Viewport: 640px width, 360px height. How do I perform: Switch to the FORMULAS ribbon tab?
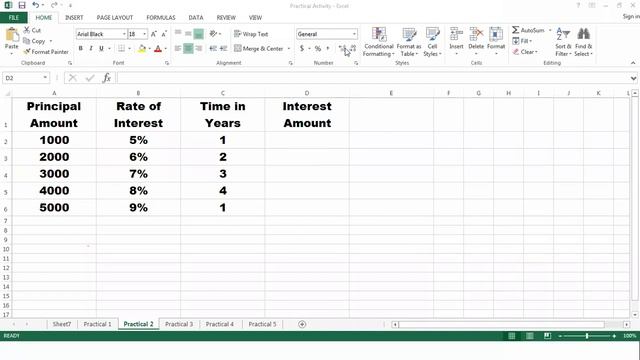pos(161,18)
